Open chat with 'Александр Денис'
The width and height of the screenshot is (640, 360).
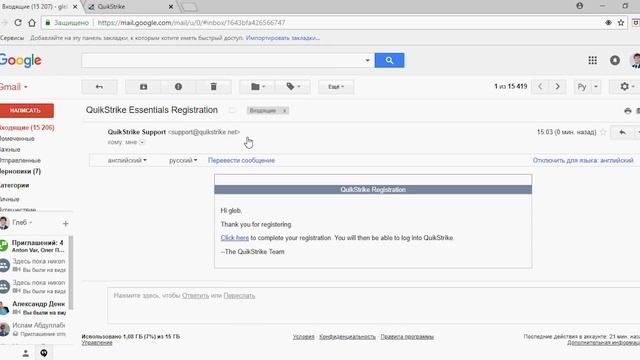33,308
